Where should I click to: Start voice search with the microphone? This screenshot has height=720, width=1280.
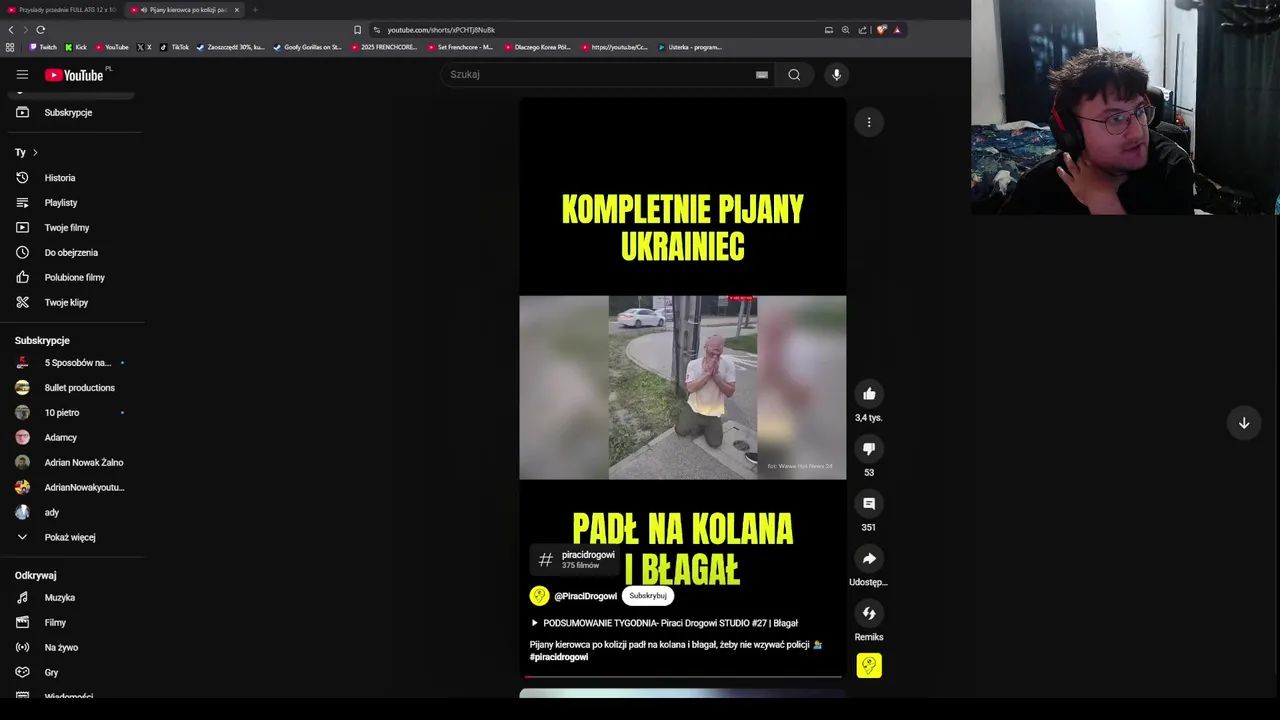click(x=837, y=74)
